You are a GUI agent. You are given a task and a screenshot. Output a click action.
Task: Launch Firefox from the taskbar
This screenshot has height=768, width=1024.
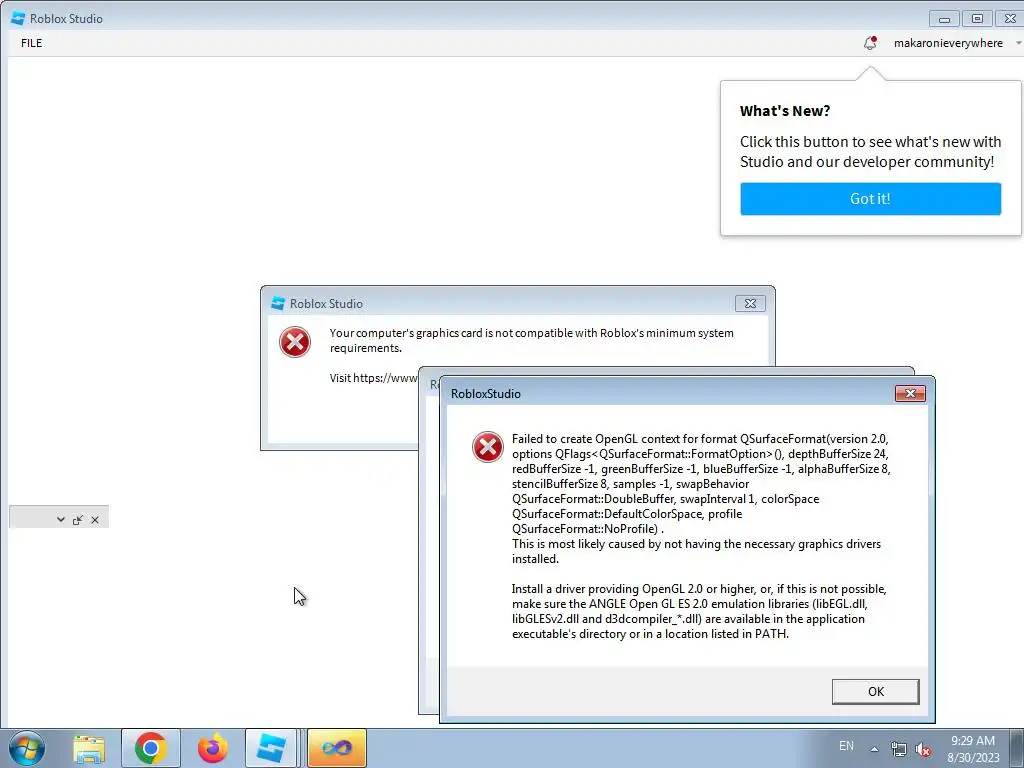pos(212,748)
